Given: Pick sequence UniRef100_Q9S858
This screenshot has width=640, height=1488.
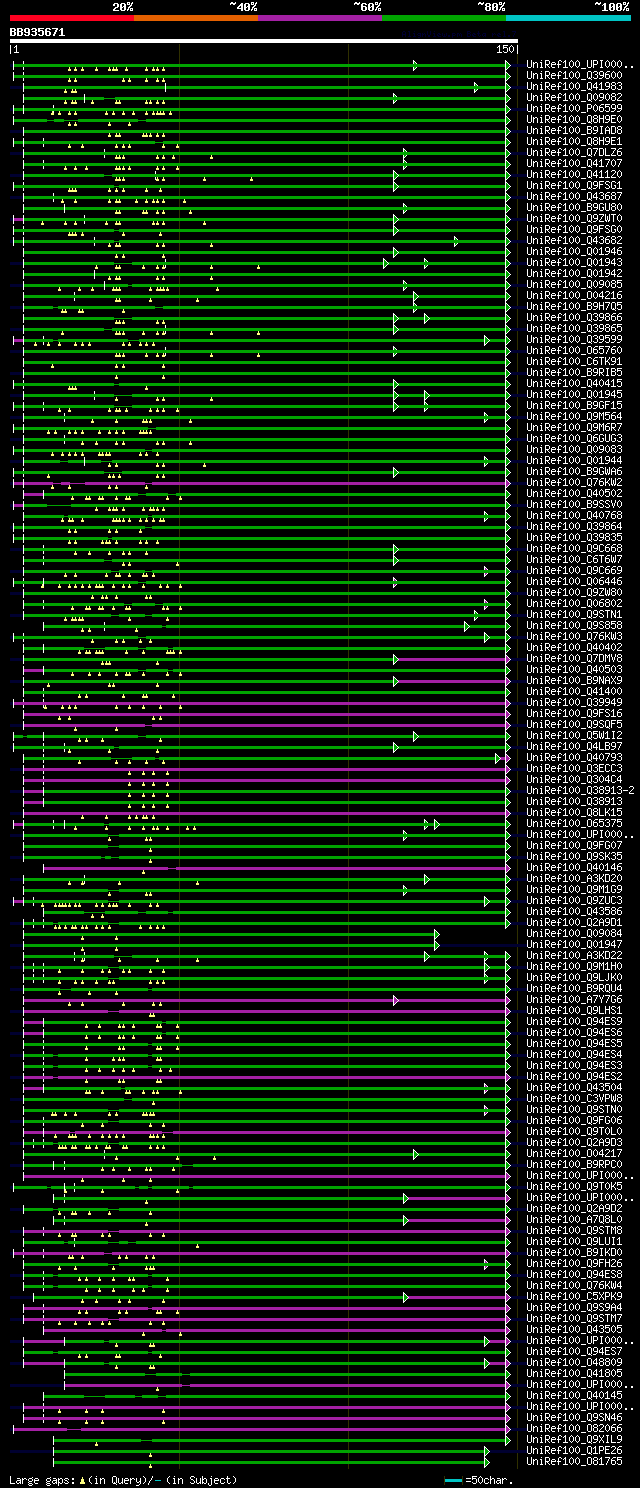Looking at the screenshot, I should [574, 626].
